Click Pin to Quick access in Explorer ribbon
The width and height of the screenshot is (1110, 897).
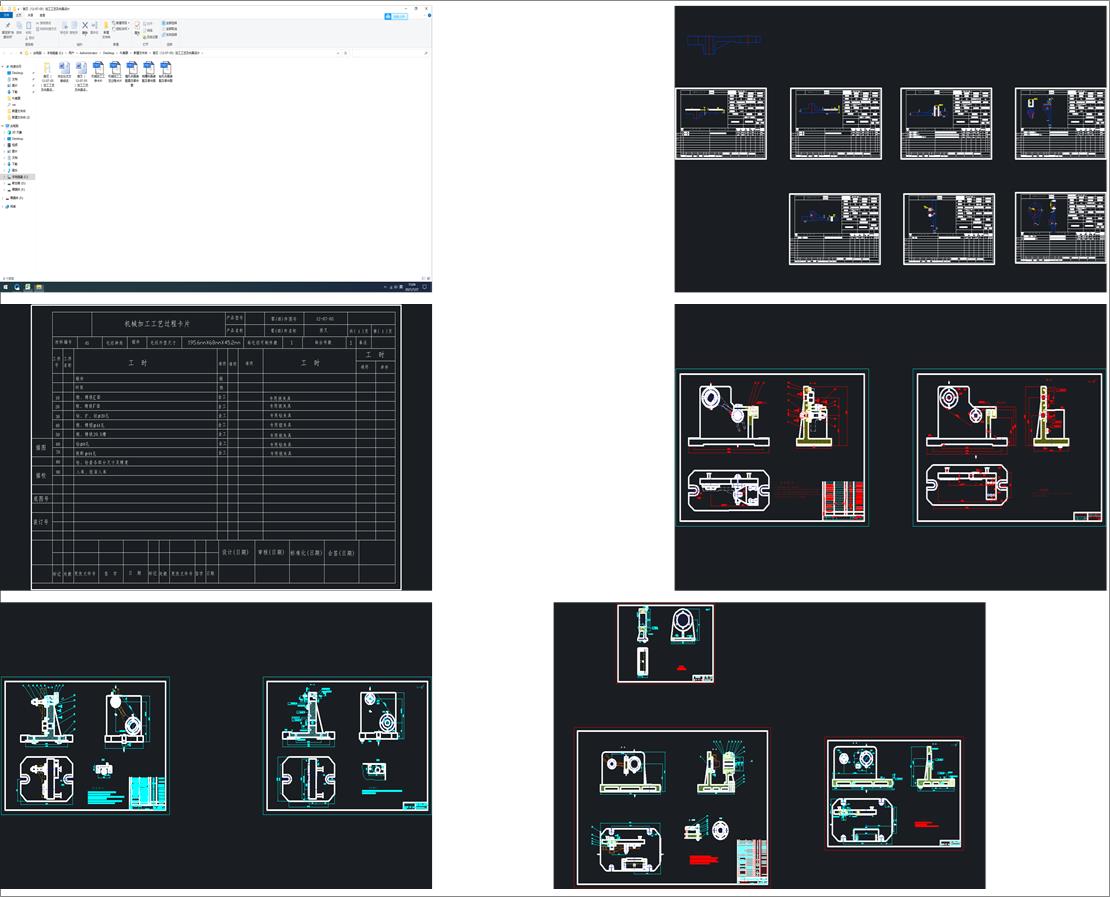click(8, 29)
